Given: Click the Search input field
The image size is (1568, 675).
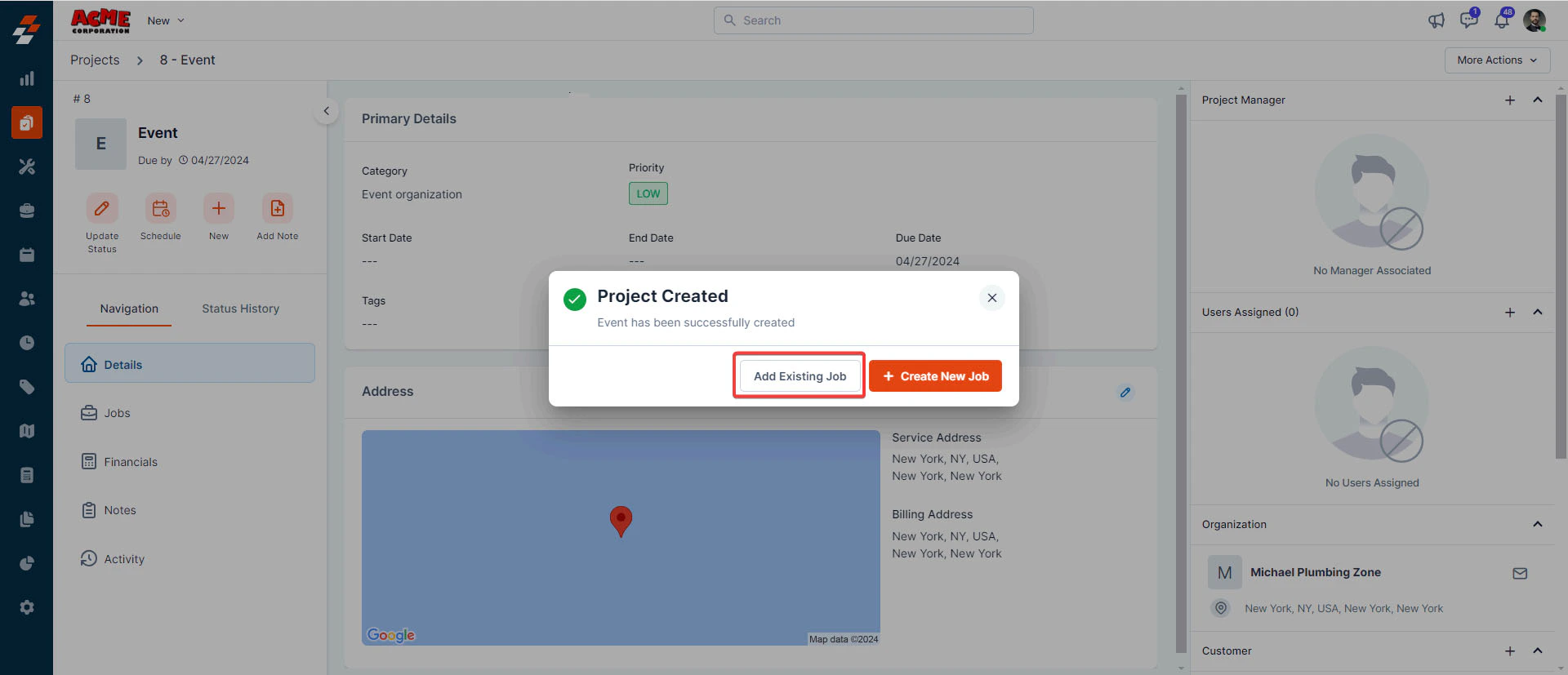Looking at the screenshot, I should click(873, 20).
